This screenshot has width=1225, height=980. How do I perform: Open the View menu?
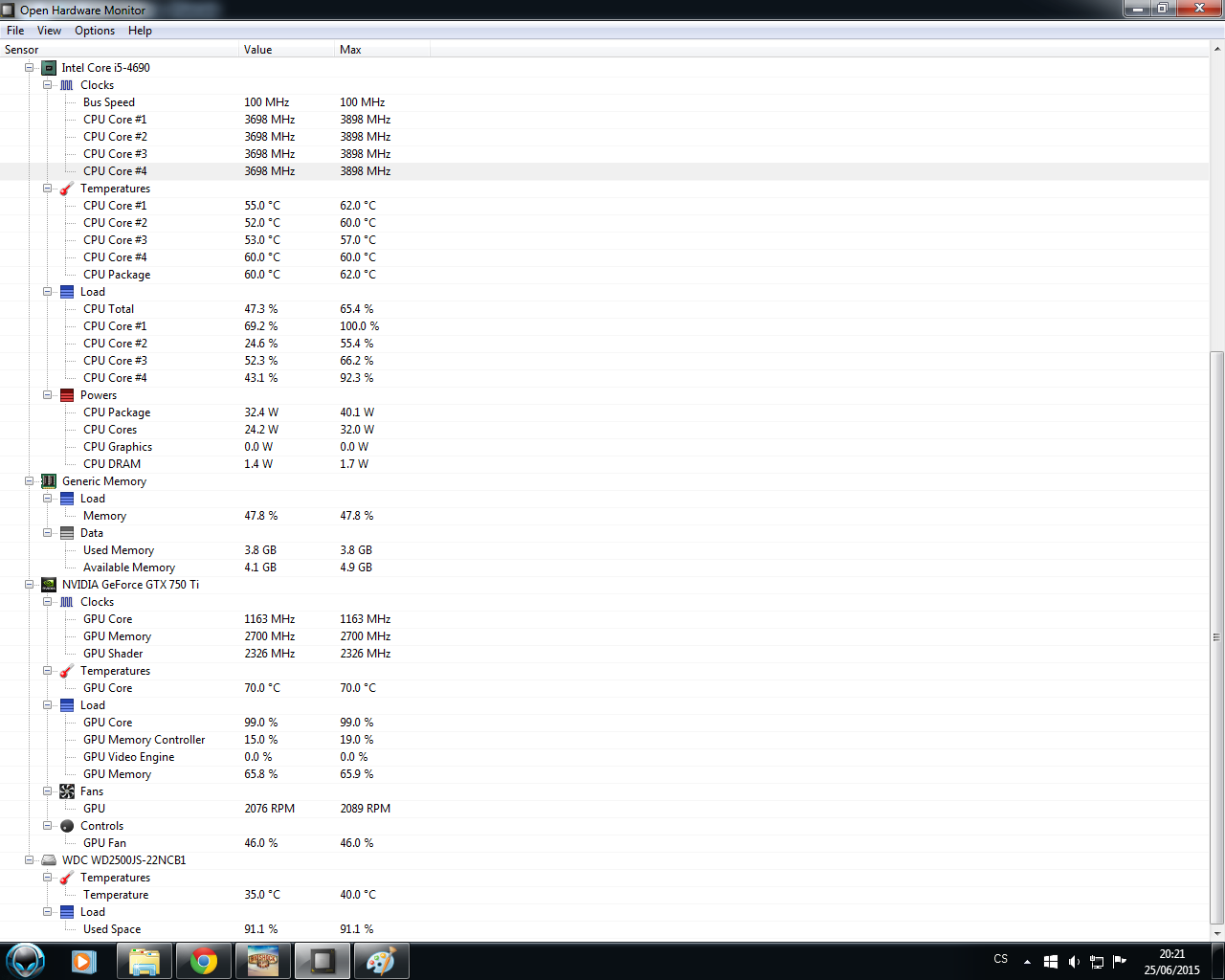pos(49,31)
